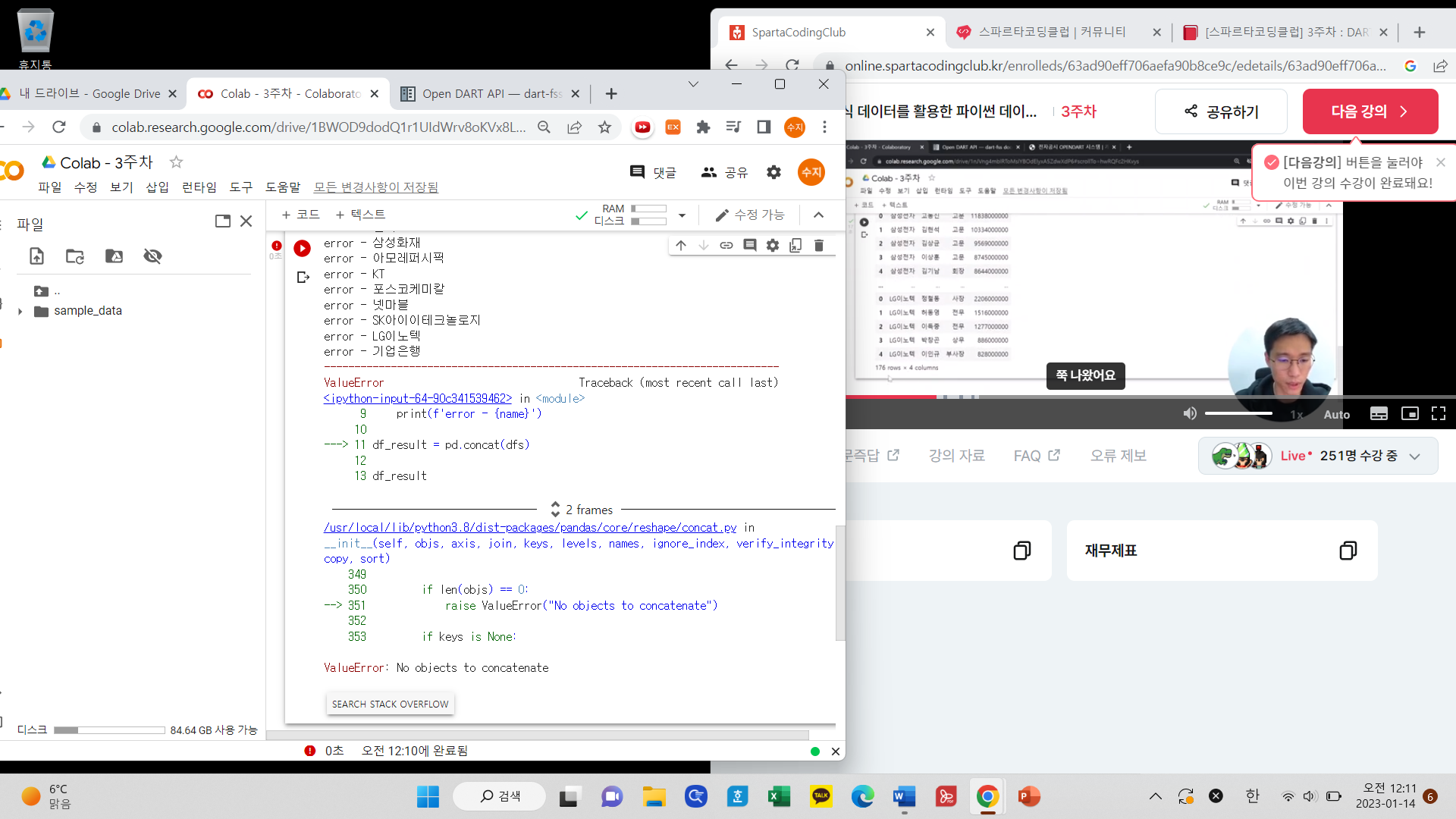Add a text cell with + 텍스트

pyautogui.click(x=361, y=215)
